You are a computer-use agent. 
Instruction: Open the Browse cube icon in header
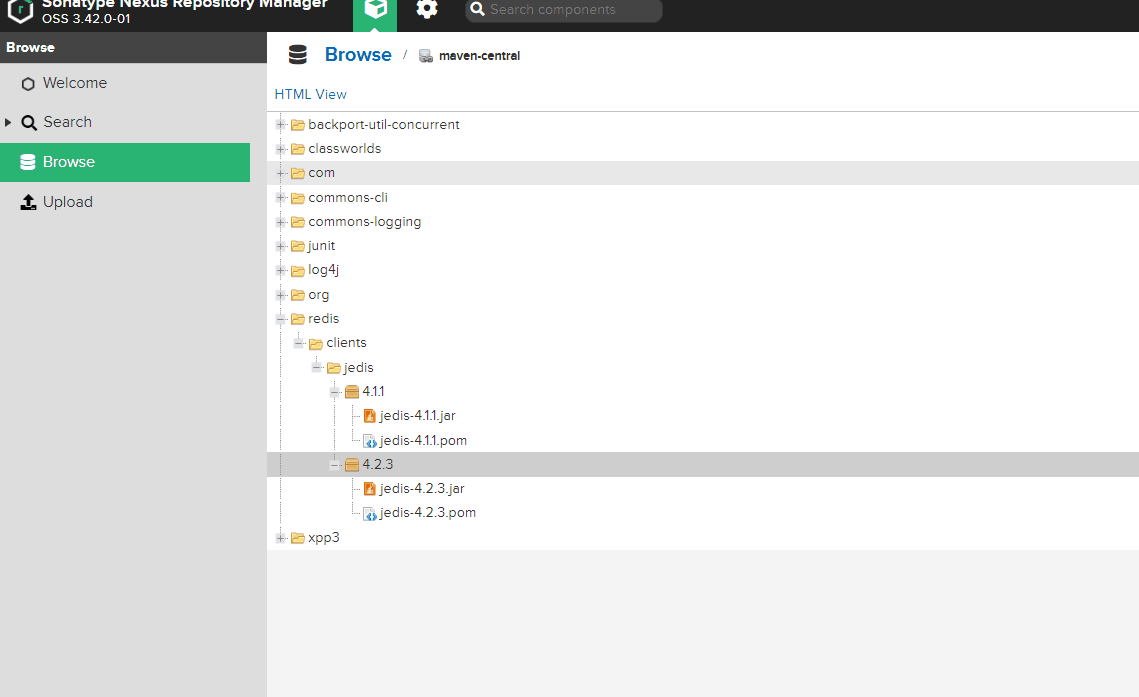pyautogui.click(x=375, y=10)
